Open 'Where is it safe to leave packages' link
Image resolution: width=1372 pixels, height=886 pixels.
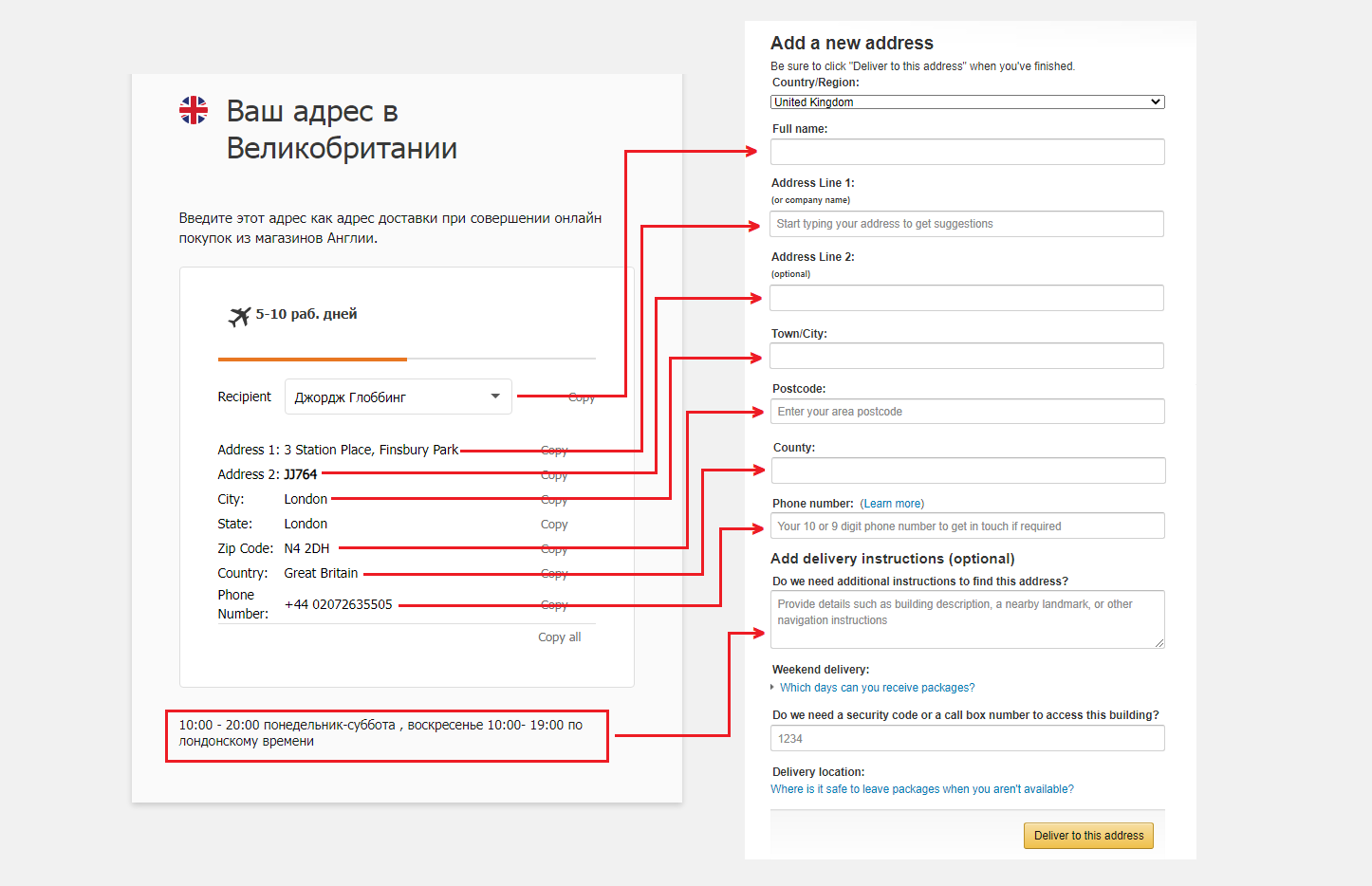[x=921, y=789]
